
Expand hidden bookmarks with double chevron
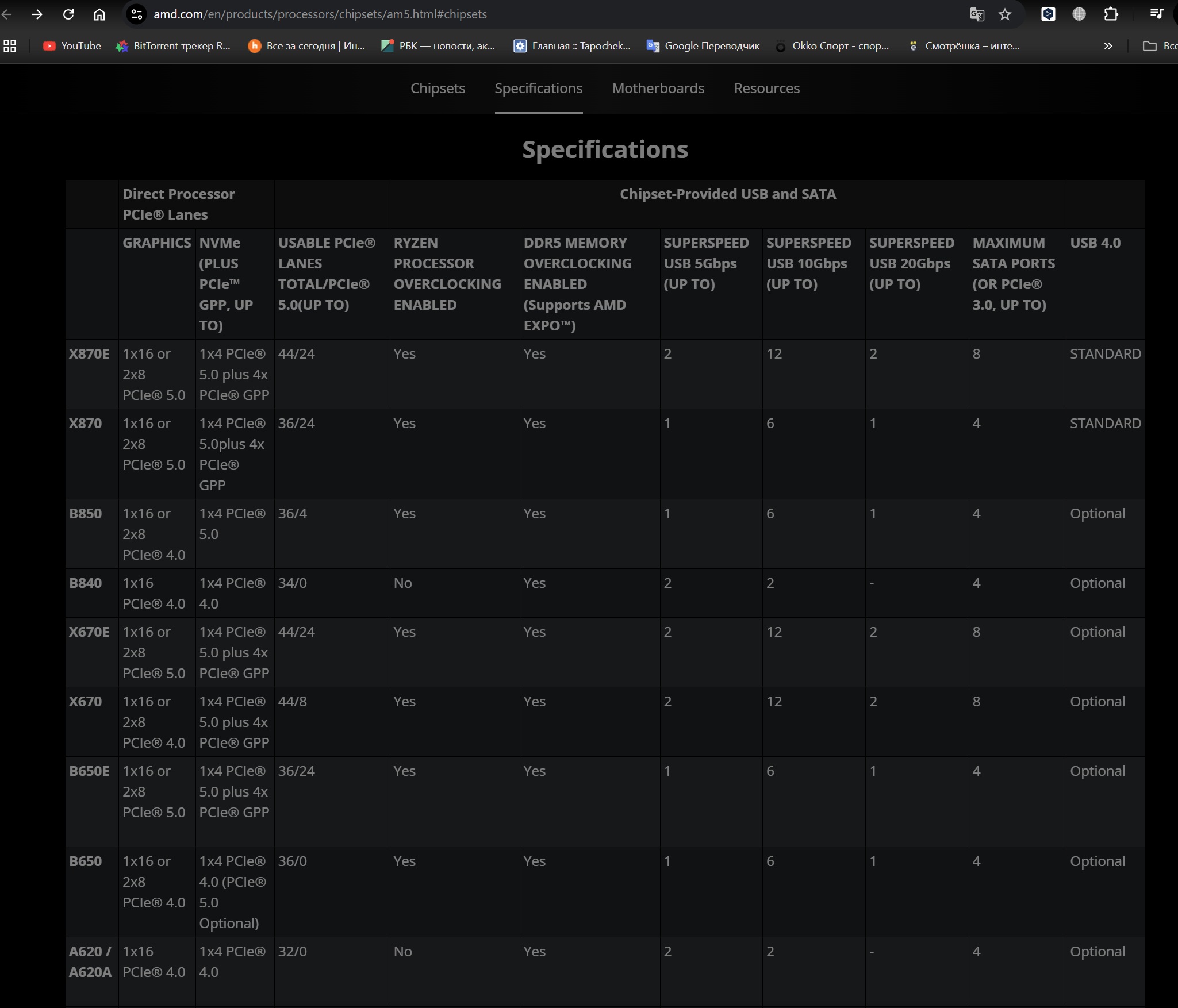click(1108, 46)
